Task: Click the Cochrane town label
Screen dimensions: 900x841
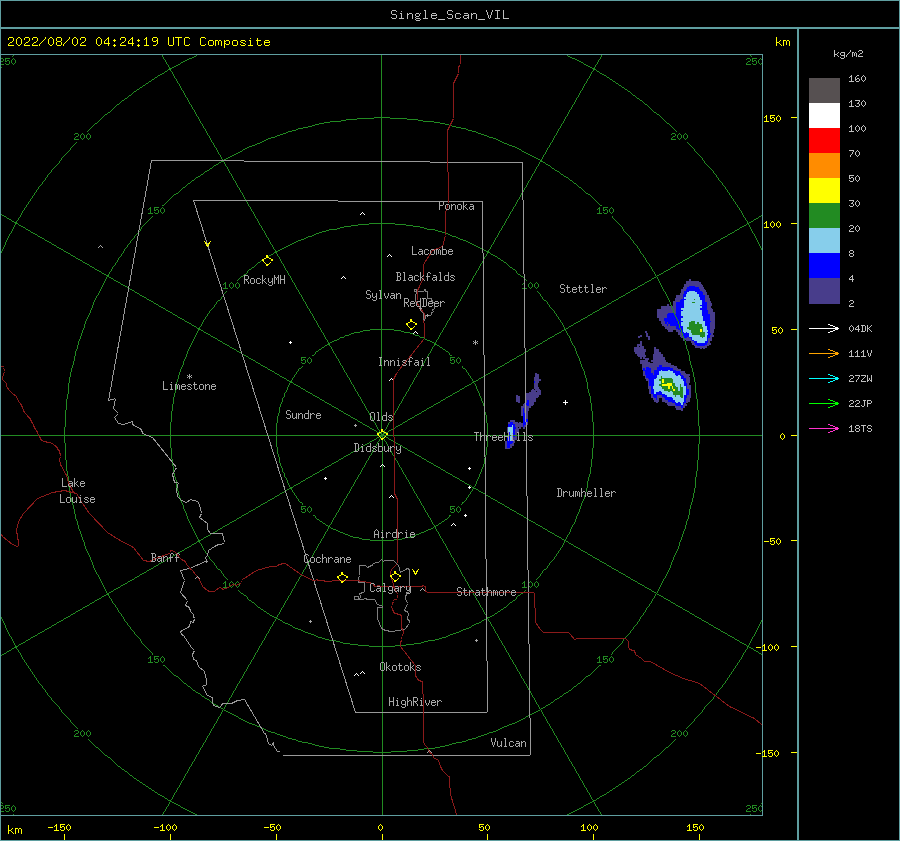Action: 327,559
